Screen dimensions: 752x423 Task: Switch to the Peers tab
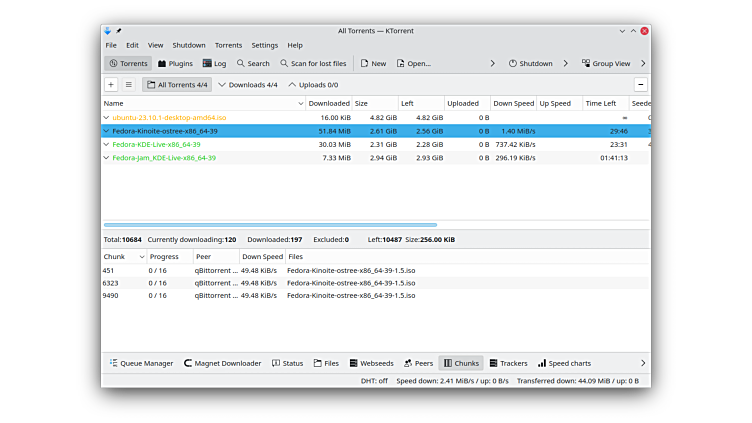tap(418, 363)
